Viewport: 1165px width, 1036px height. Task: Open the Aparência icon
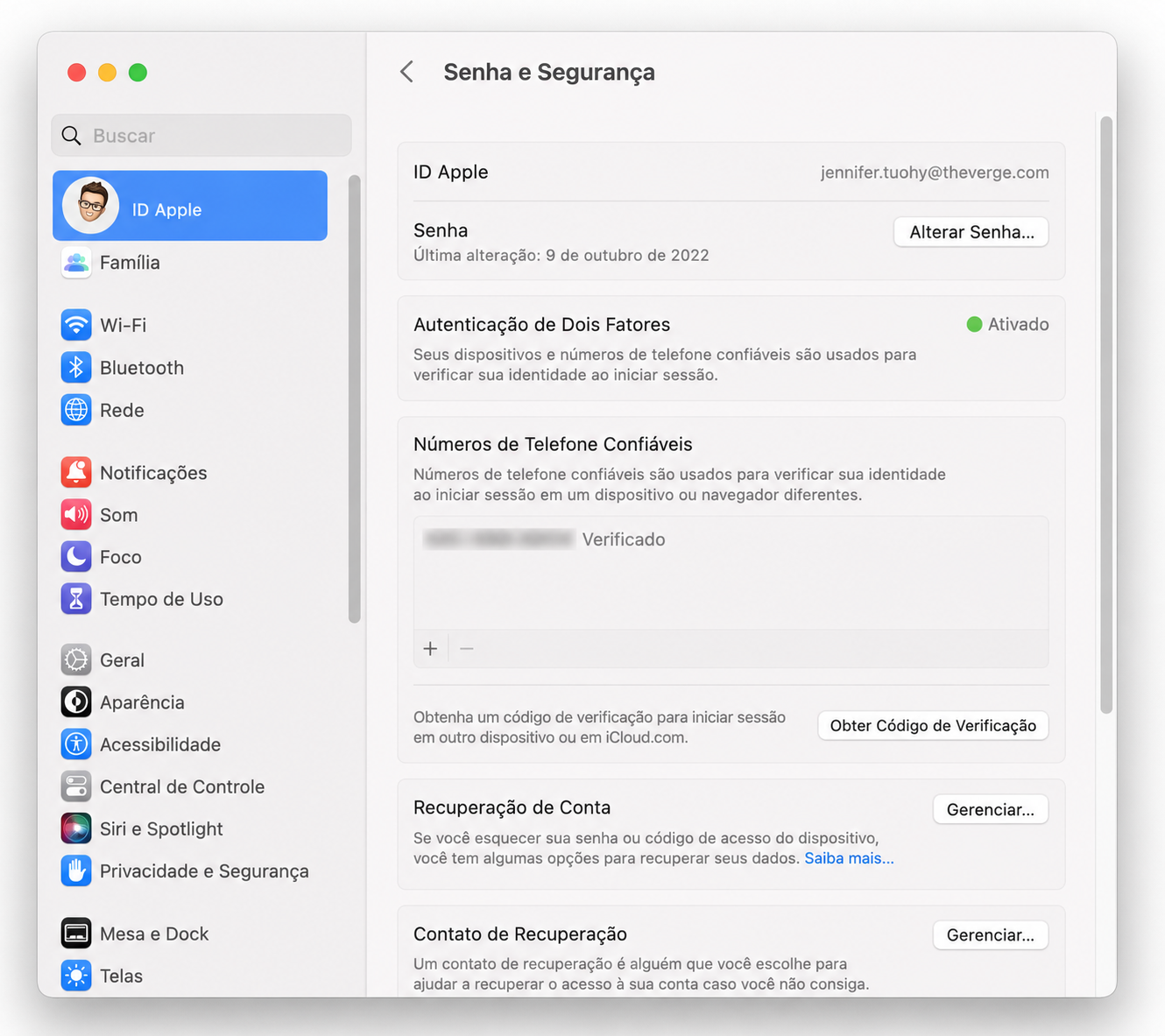click(76, 701)
